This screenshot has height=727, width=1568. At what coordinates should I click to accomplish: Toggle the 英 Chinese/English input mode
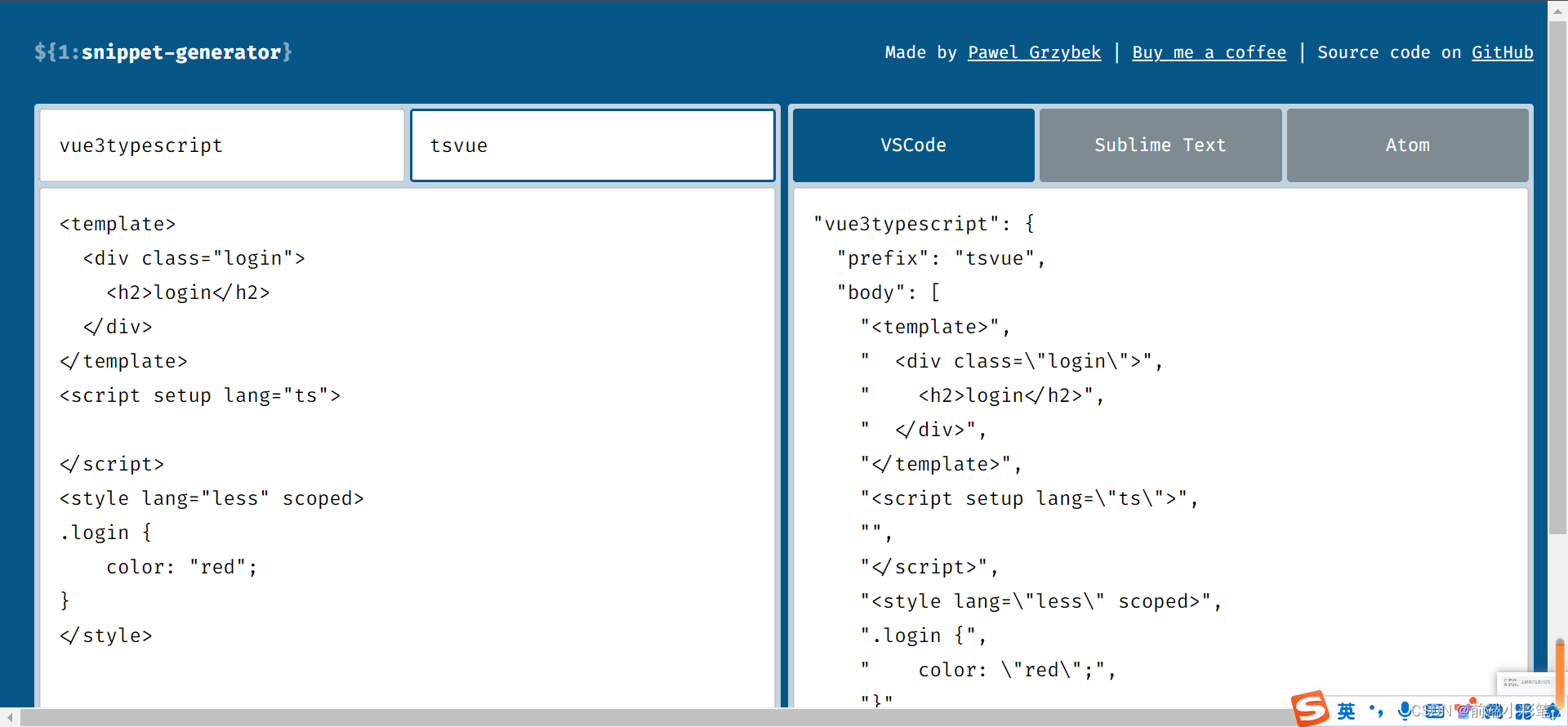[1347, 711]
